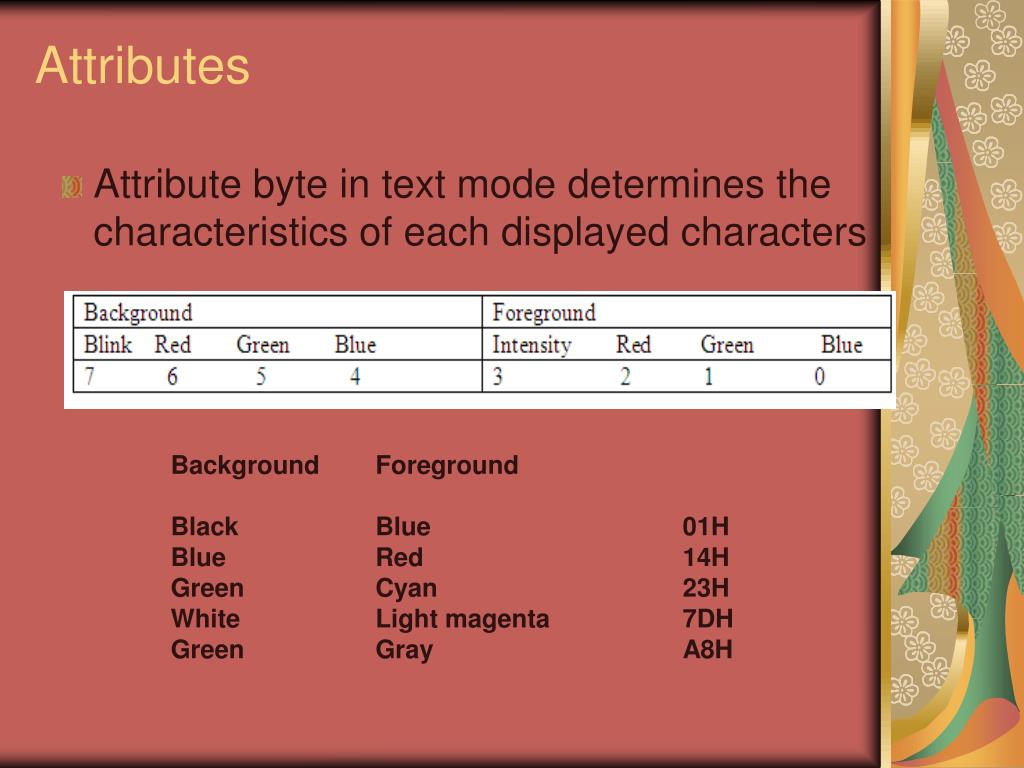
Task: Select the hex value "01H"
Action: pyautogui.click(x=706, y=526)
